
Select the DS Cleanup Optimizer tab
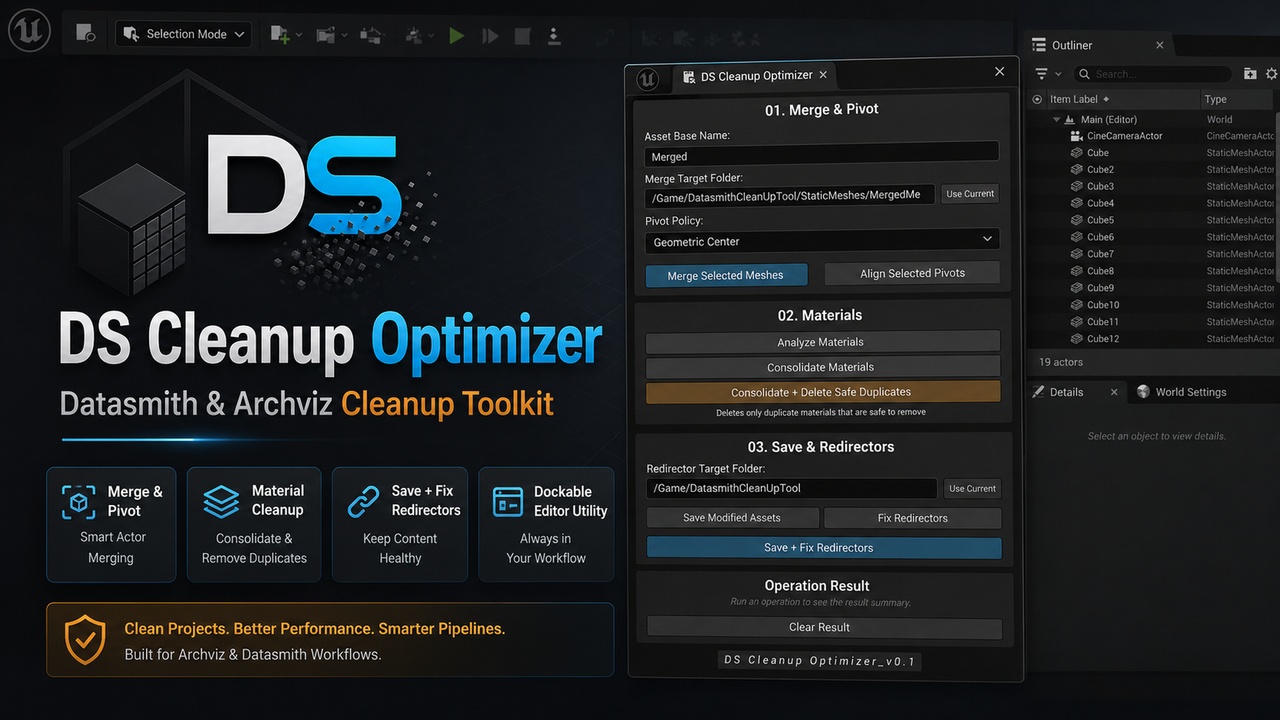coord(756,76)
